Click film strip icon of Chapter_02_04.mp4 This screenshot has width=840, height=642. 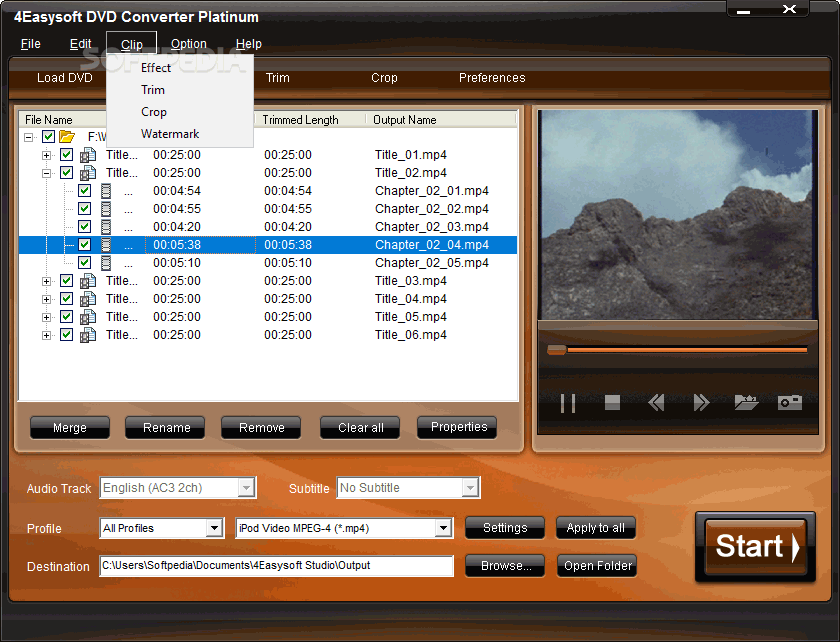(106, 245)
